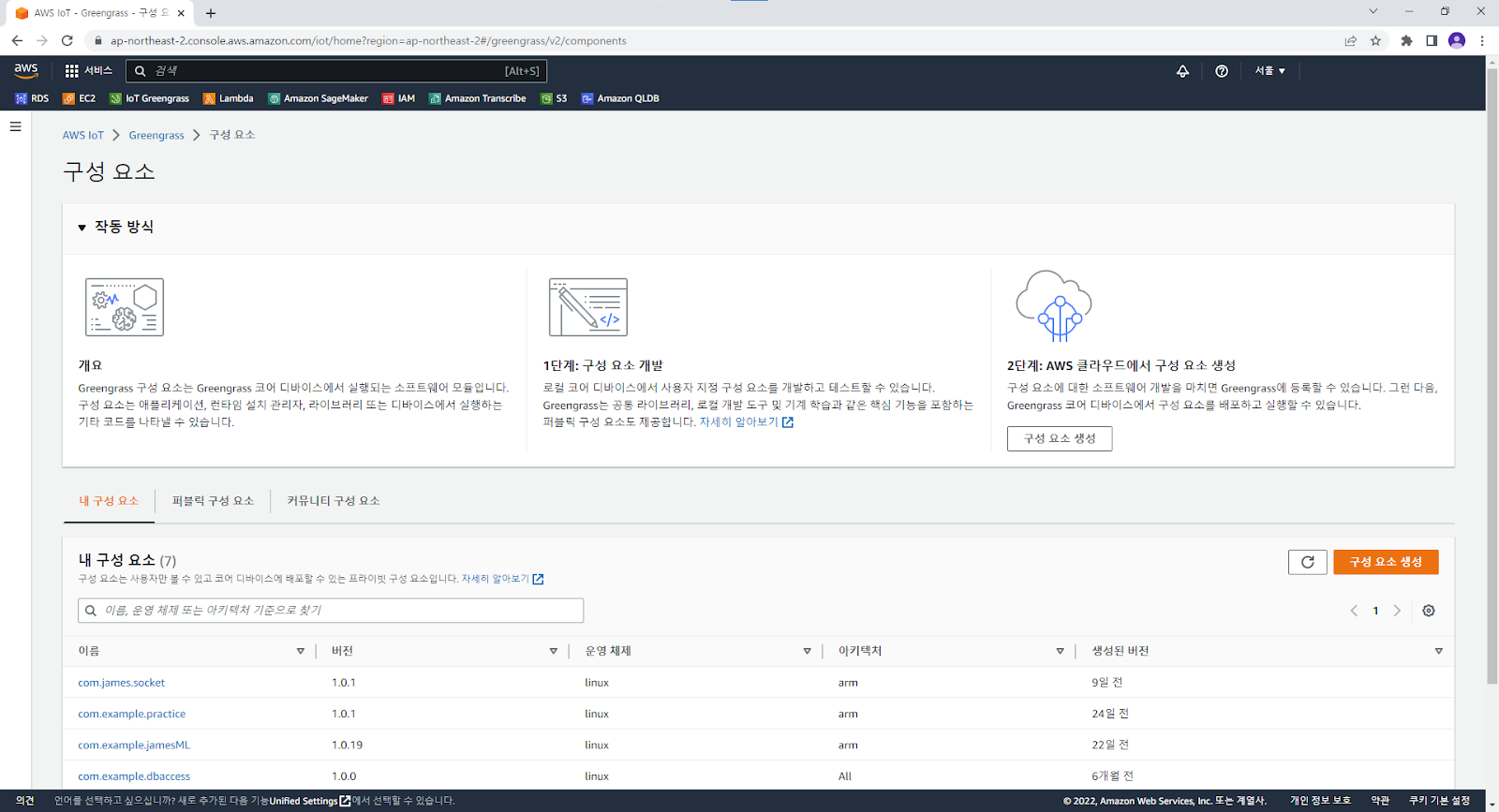Open 자세히 알아보기 link under 내 구성 요소
Screen dimensions: 1499x812
pyautogui.click(x=502, y=579)
